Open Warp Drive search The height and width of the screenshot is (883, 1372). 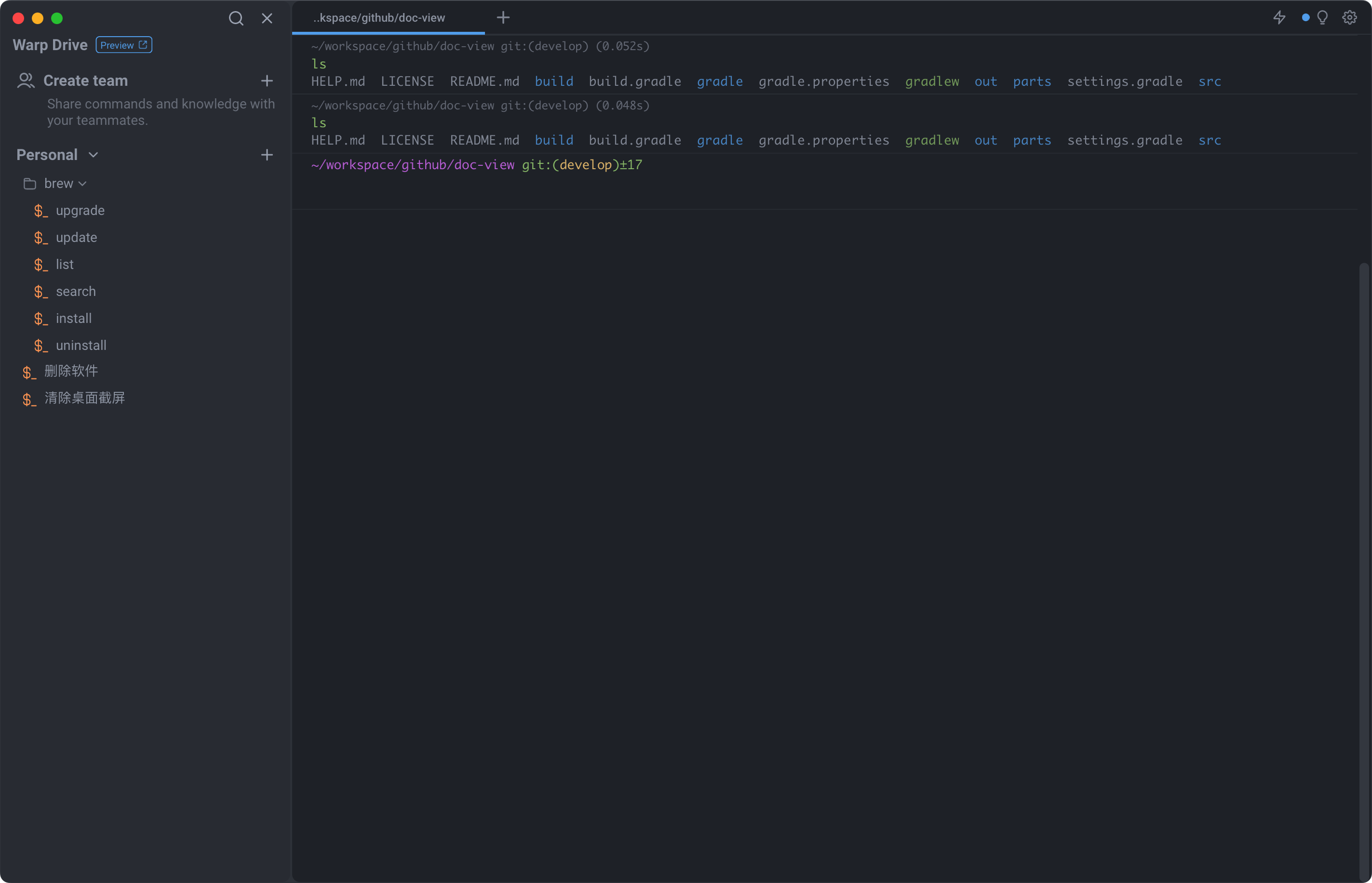point(236,18)
